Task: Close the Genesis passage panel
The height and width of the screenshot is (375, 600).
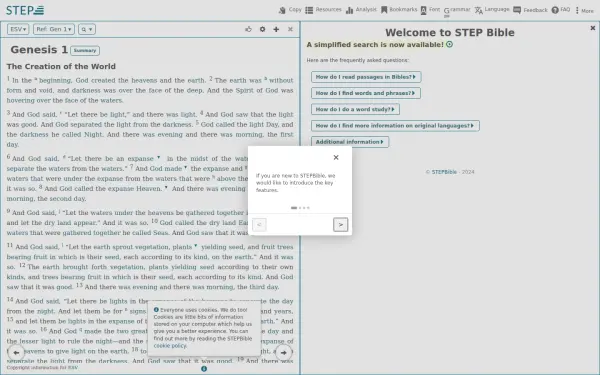Action: point(290,29)
